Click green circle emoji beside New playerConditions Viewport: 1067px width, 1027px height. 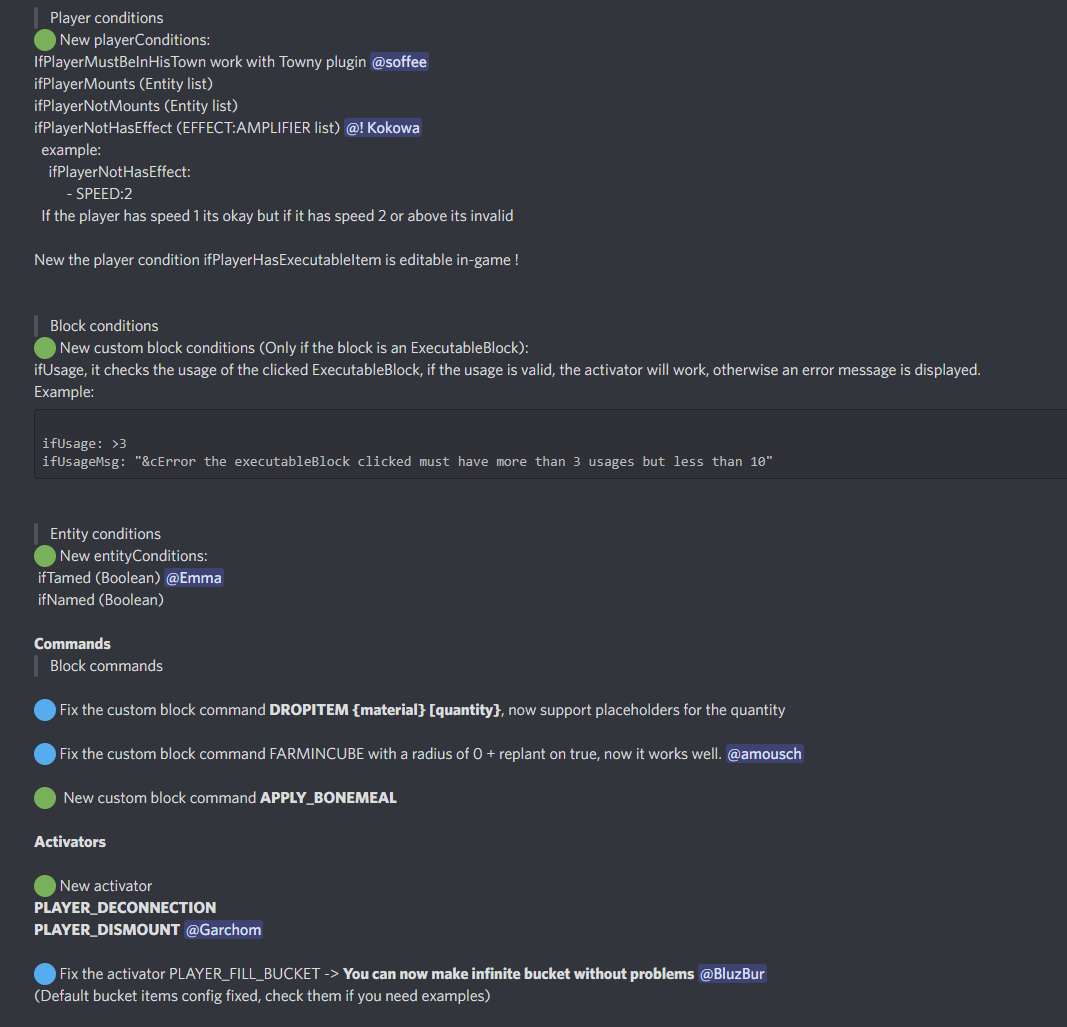pos(45,40)
